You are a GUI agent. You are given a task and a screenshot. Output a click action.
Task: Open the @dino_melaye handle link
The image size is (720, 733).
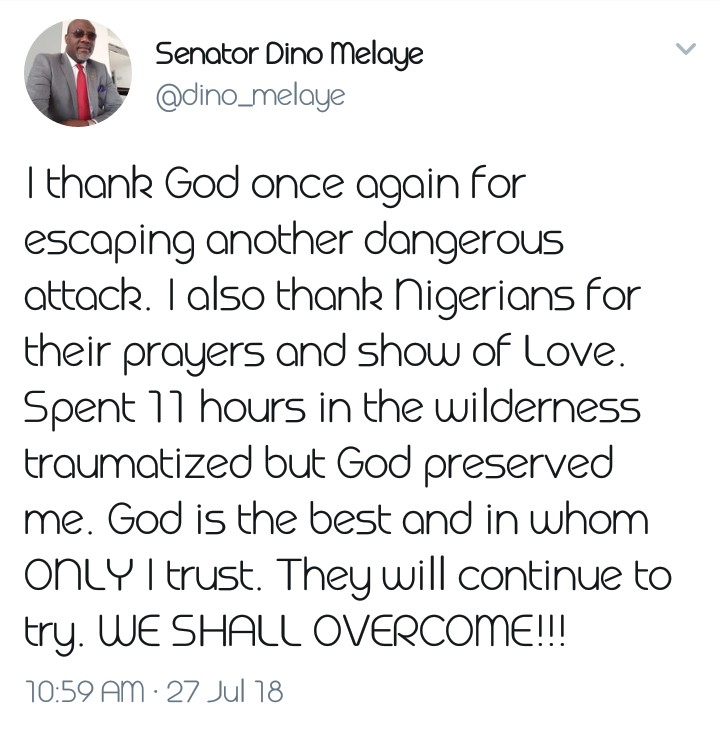coord(250,97)
